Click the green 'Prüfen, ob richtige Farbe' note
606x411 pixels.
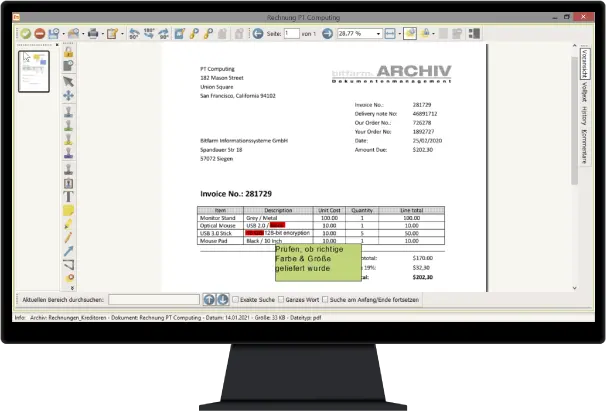point(318,262)
